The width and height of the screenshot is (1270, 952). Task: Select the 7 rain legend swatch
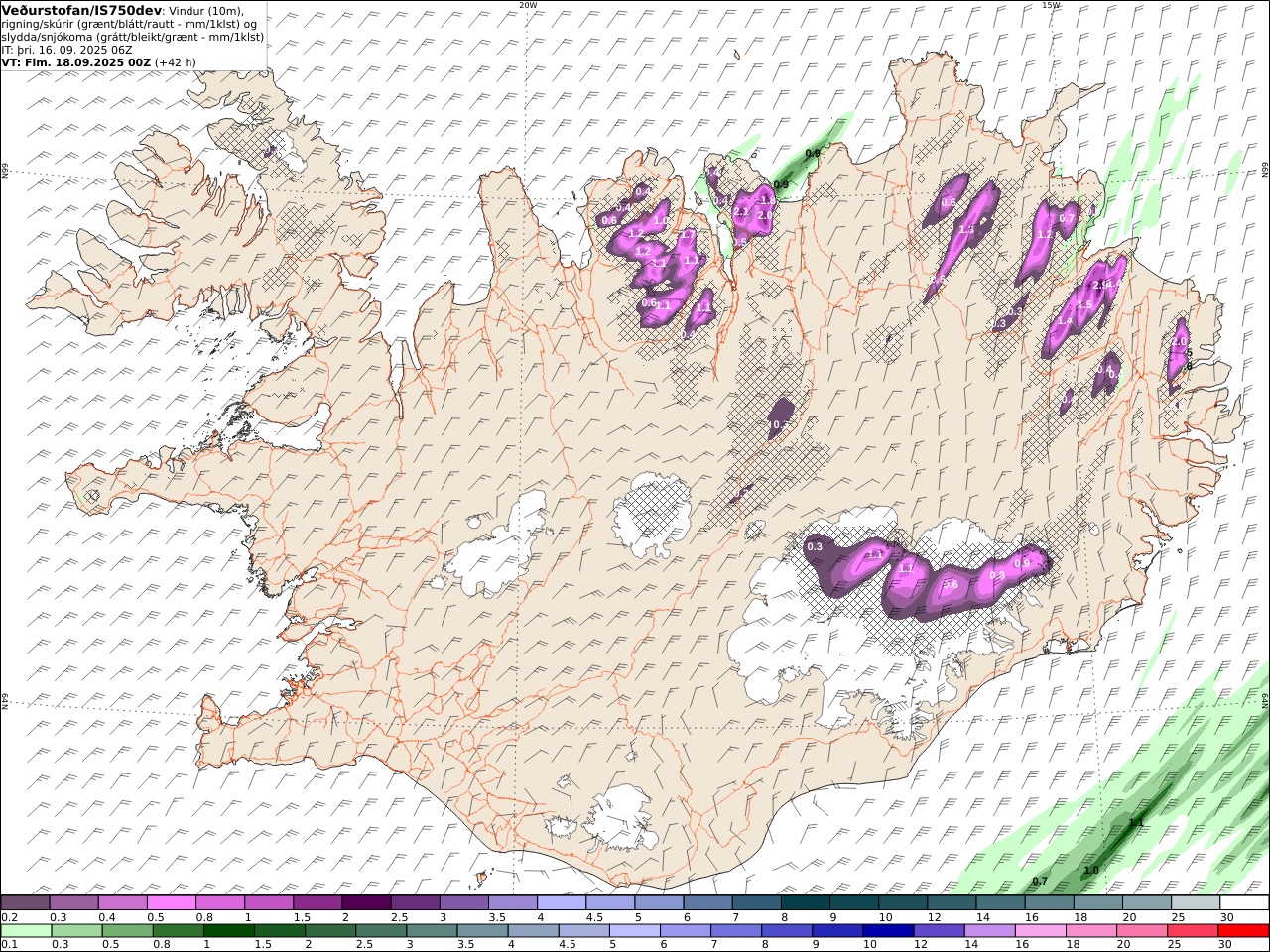click(x=735, y=930)
